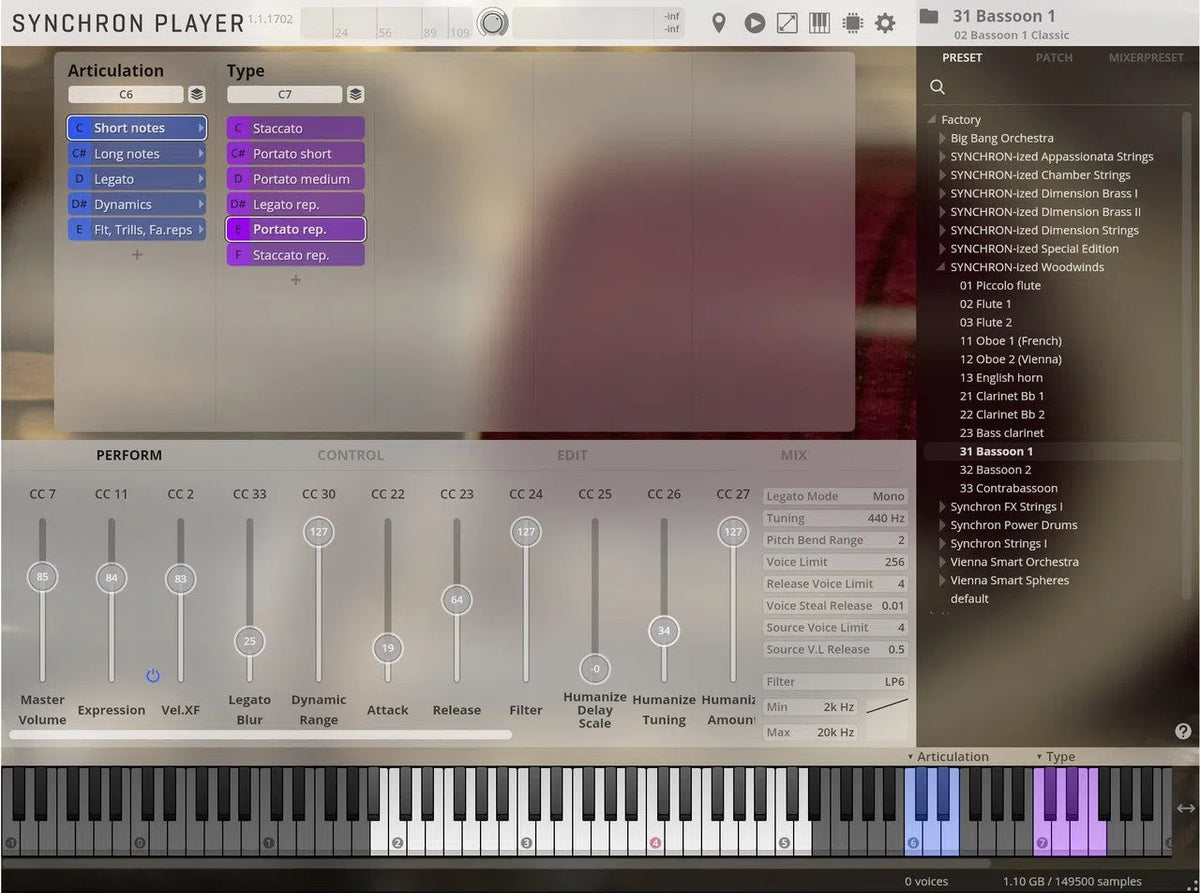Toggle the blue power button under Expression
This screenshot has width=1200, height=893.
pyautogui.click(x=153, y=676)
